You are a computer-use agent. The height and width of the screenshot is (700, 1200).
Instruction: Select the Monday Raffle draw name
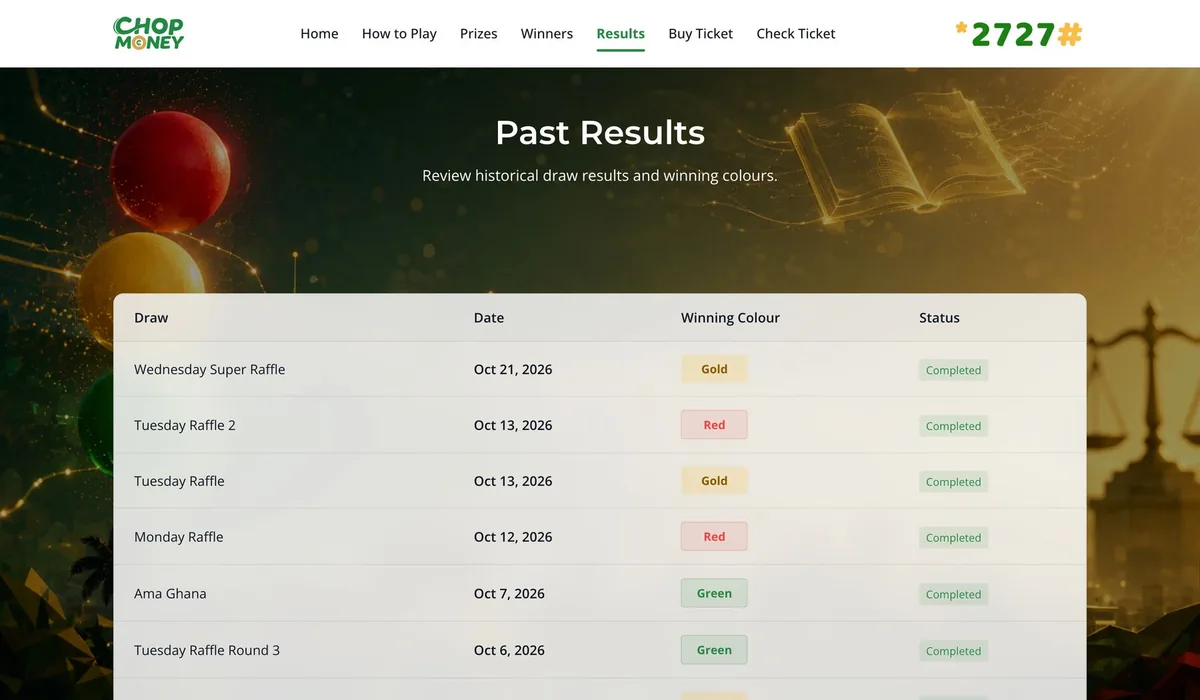[x=179, y=537]
